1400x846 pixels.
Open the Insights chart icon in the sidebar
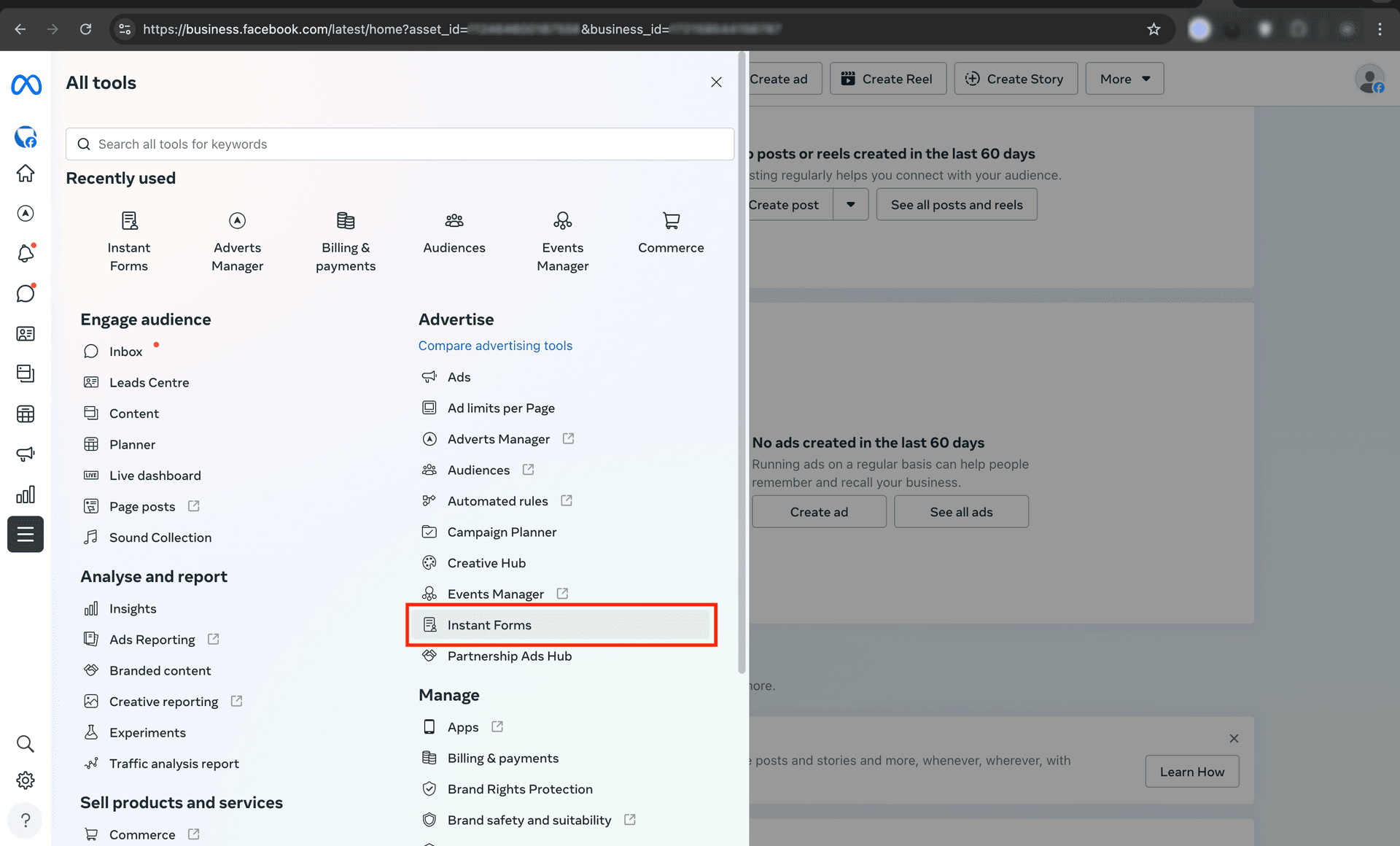(x=26, y=494)
